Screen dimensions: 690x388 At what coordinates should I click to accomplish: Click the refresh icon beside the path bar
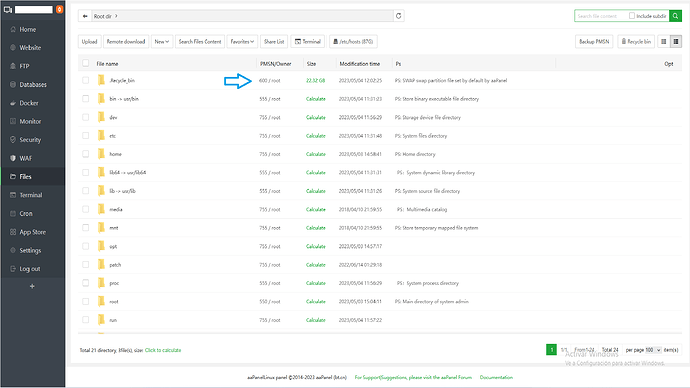399,16
